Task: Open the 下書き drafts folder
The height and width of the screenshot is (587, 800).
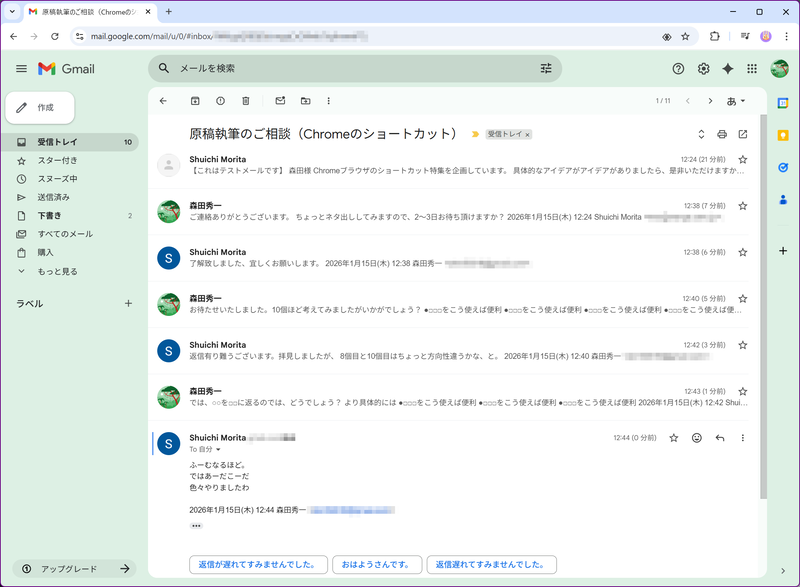Action: [70, 216]
